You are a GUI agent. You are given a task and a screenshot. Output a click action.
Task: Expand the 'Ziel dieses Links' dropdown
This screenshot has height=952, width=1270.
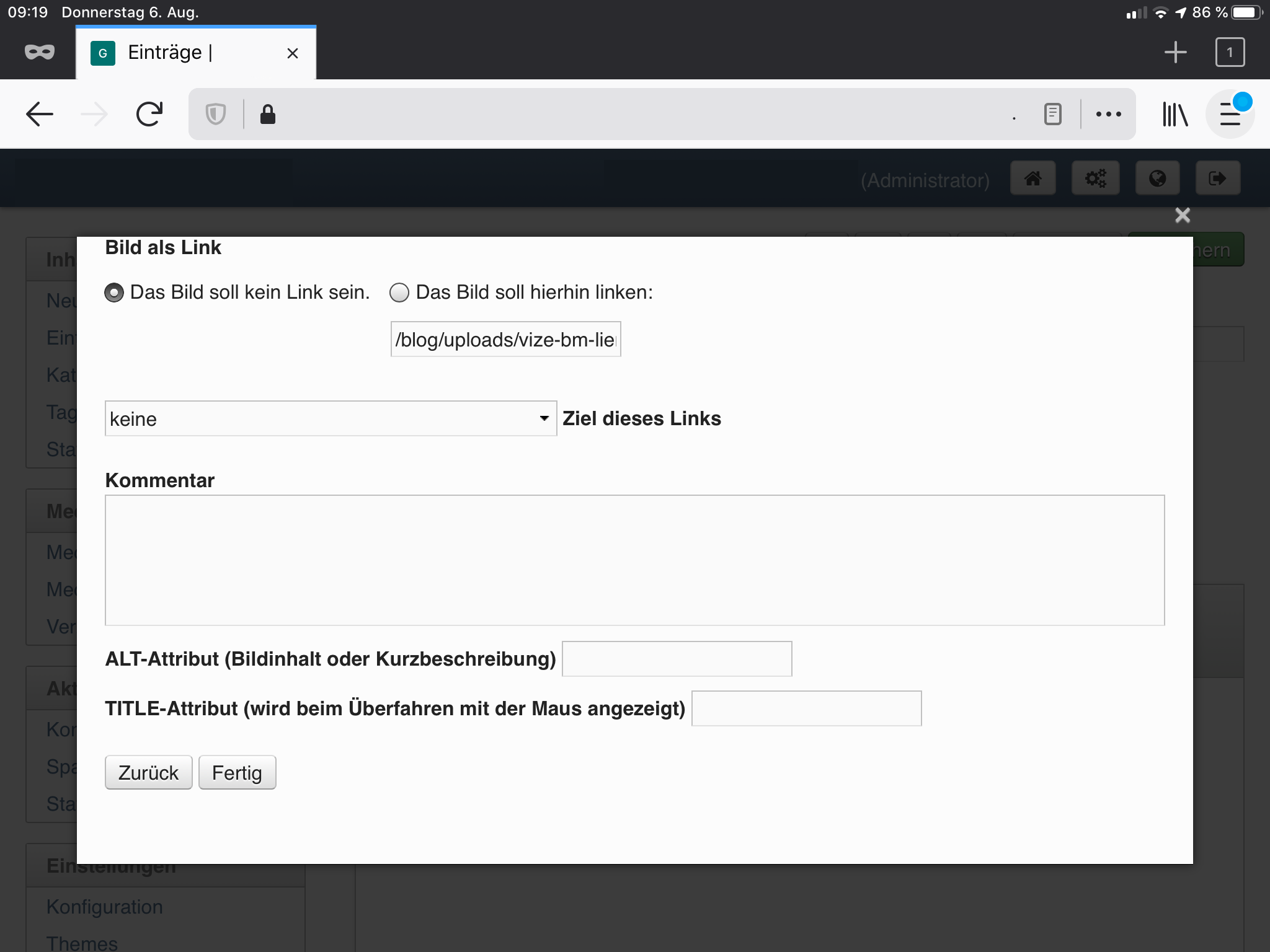click(331, 419)
